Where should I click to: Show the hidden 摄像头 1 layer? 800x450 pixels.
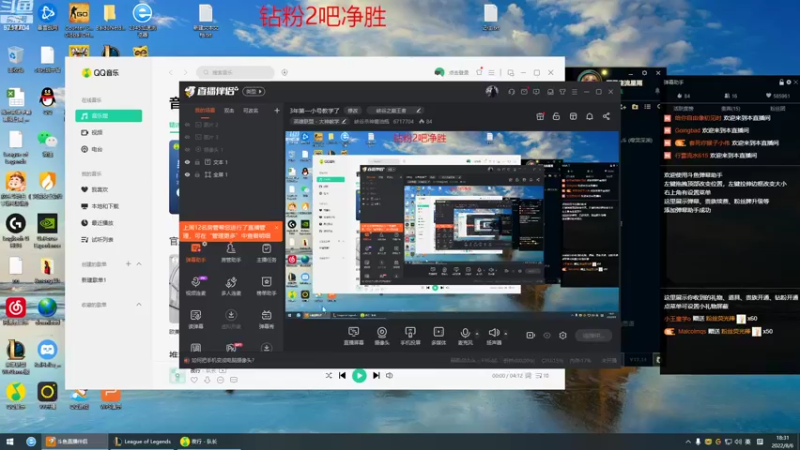[187, 149]
